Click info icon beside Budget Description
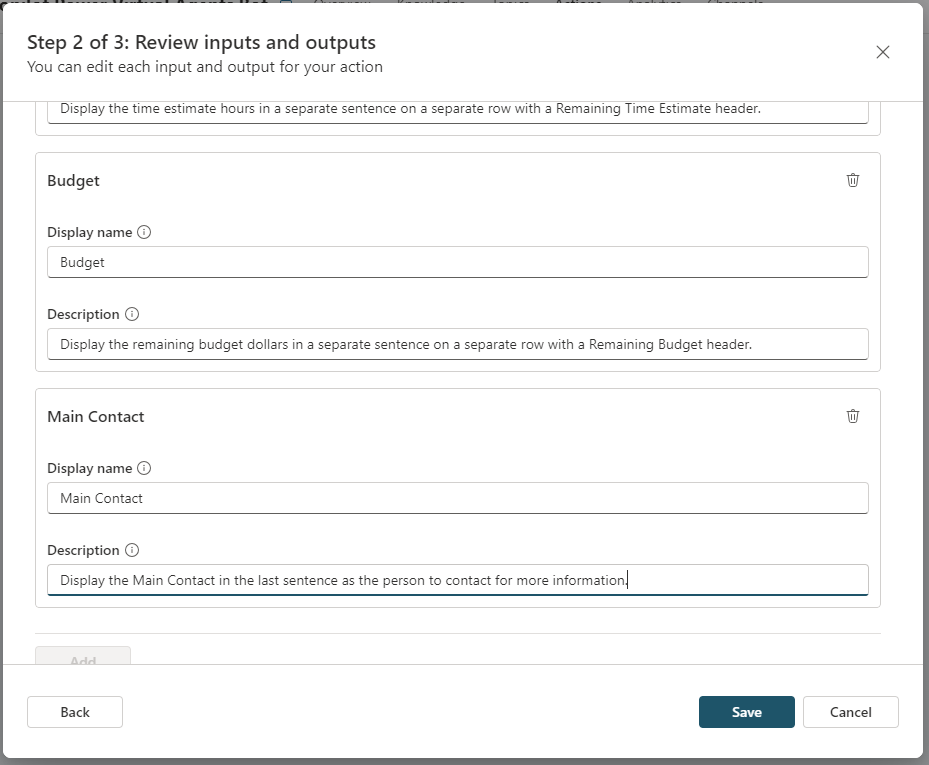 pyautogui.click(x=132, y=314)
